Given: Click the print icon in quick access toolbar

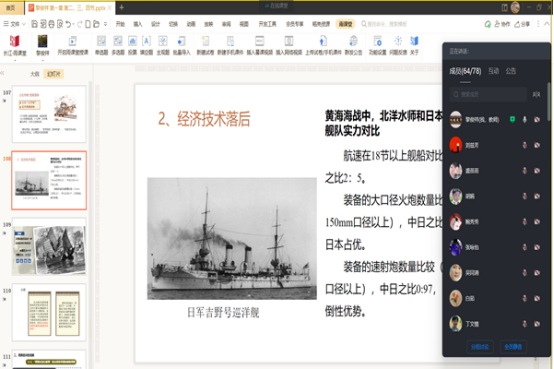Looking at the screenshot, I should pos(52,24).
